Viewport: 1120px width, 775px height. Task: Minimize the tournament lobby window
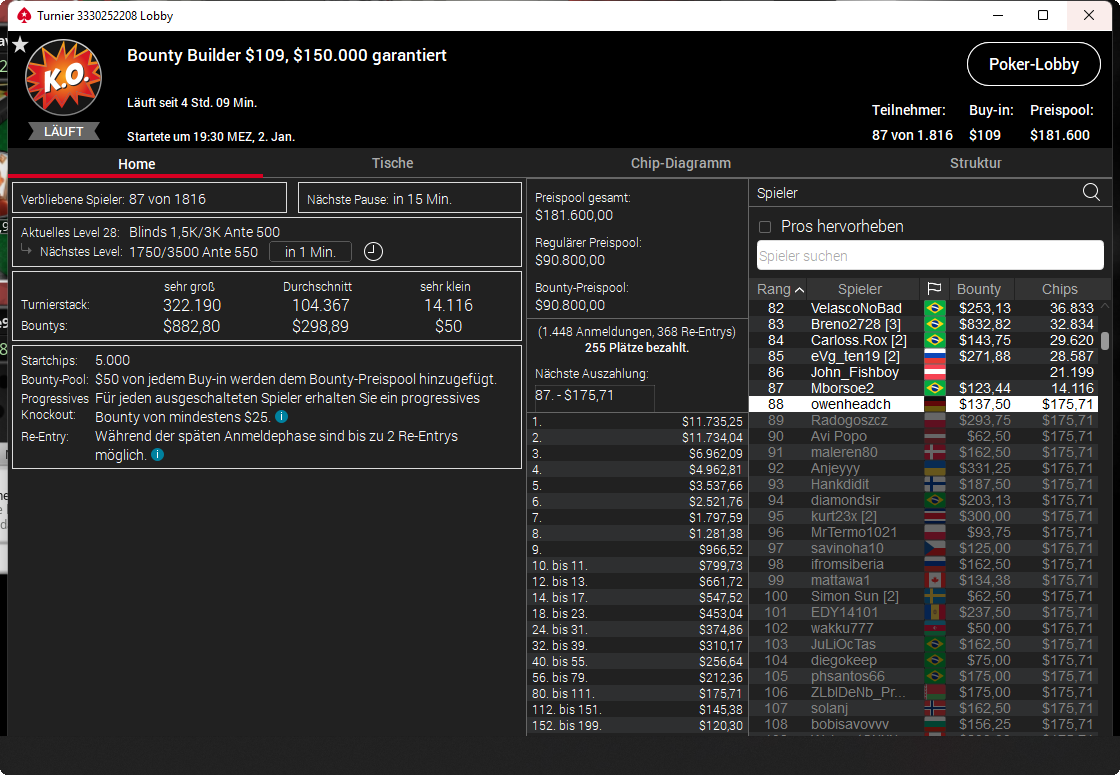(x=998, y=15)
